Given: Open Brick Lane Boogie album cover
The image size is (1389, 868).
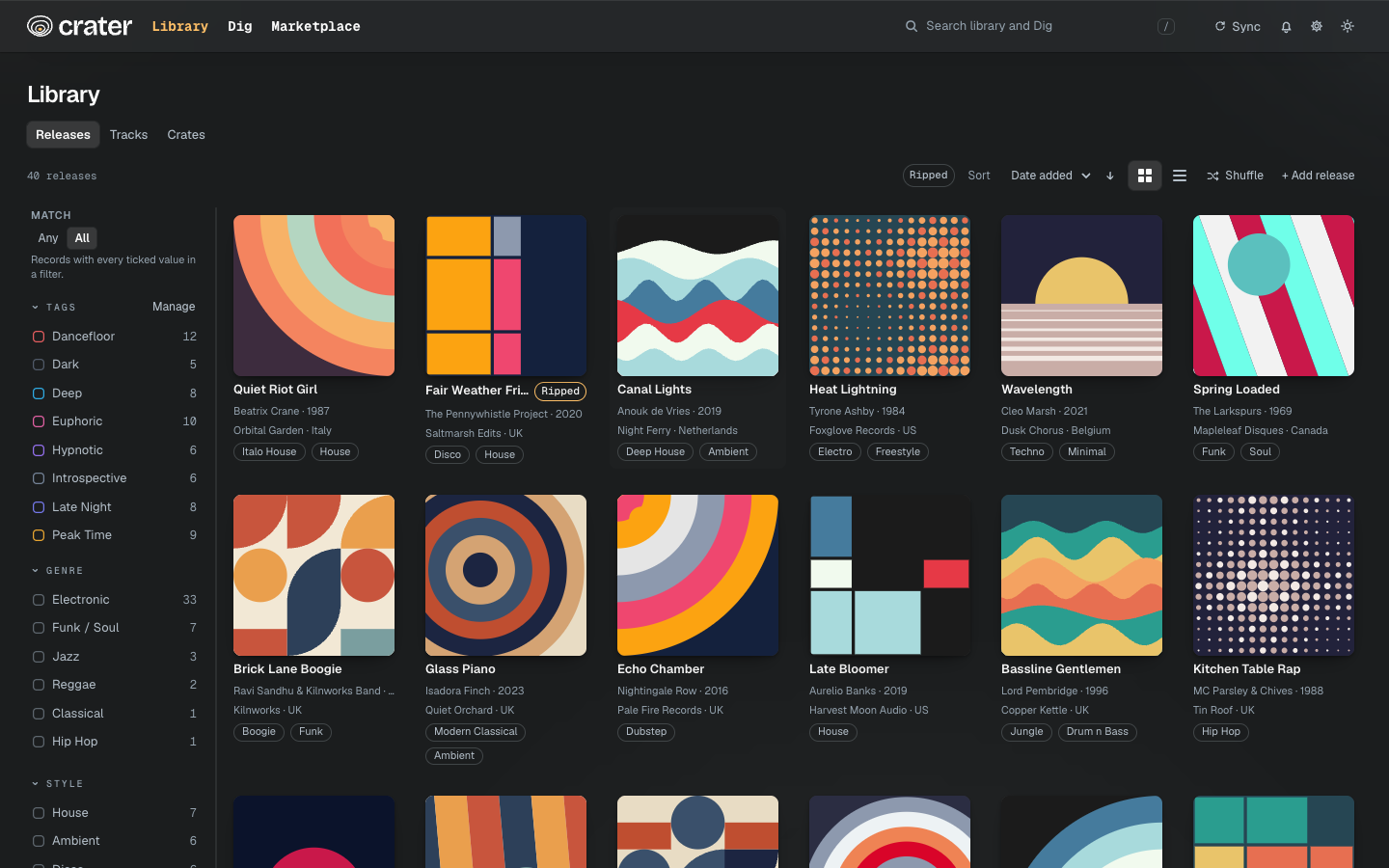Looking at the screenshot, I should (x=313, y=575).
